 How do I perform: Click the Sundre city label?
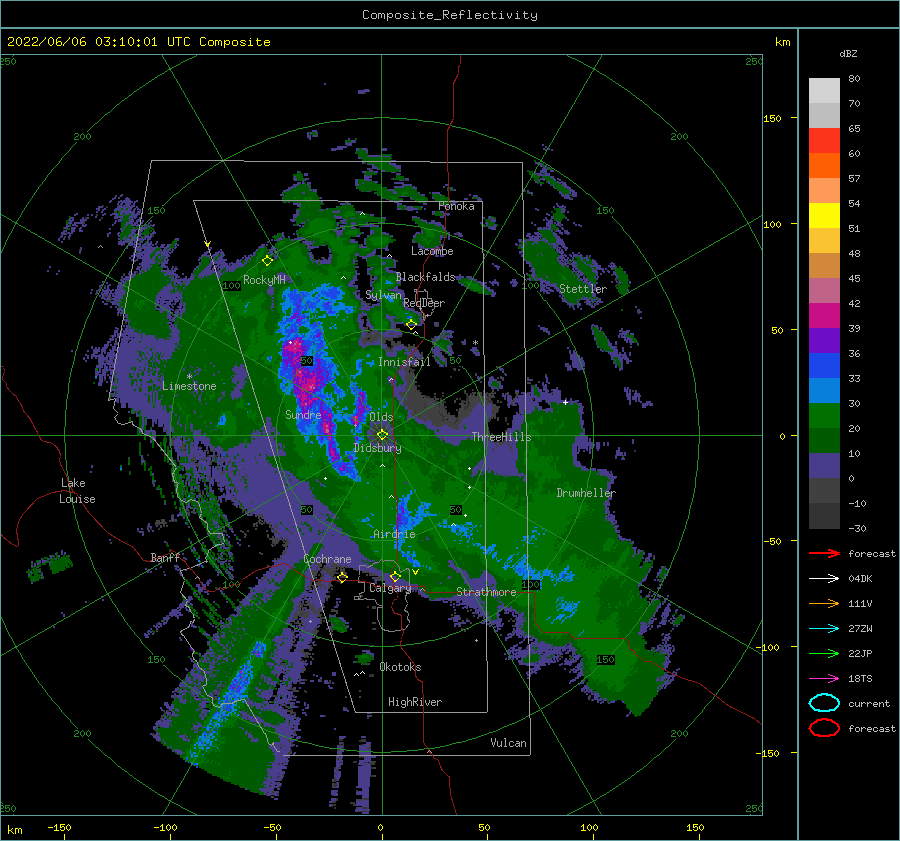pyautogui.click(x=303, y=415)
